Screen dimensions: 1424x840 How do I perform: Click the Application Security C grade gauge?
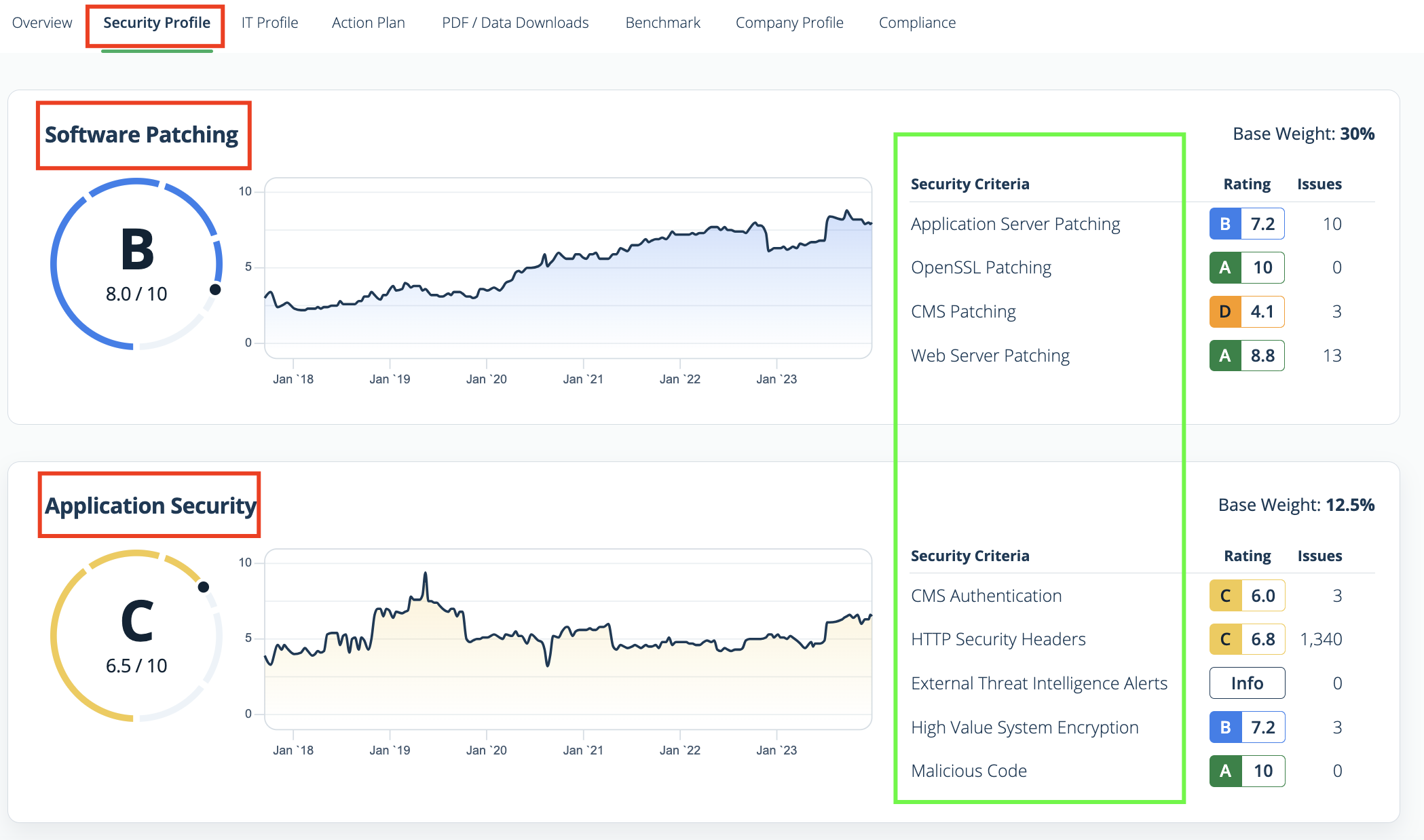pos(136,636)
